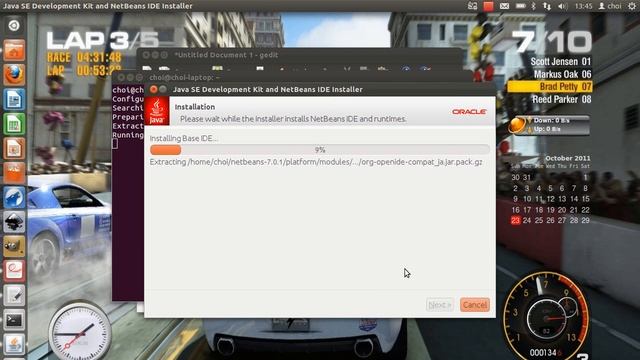Click the Installation heading in installer
The height and width of the screenshot is (360, 640).
pyautogui.click(x=195, y=107)
